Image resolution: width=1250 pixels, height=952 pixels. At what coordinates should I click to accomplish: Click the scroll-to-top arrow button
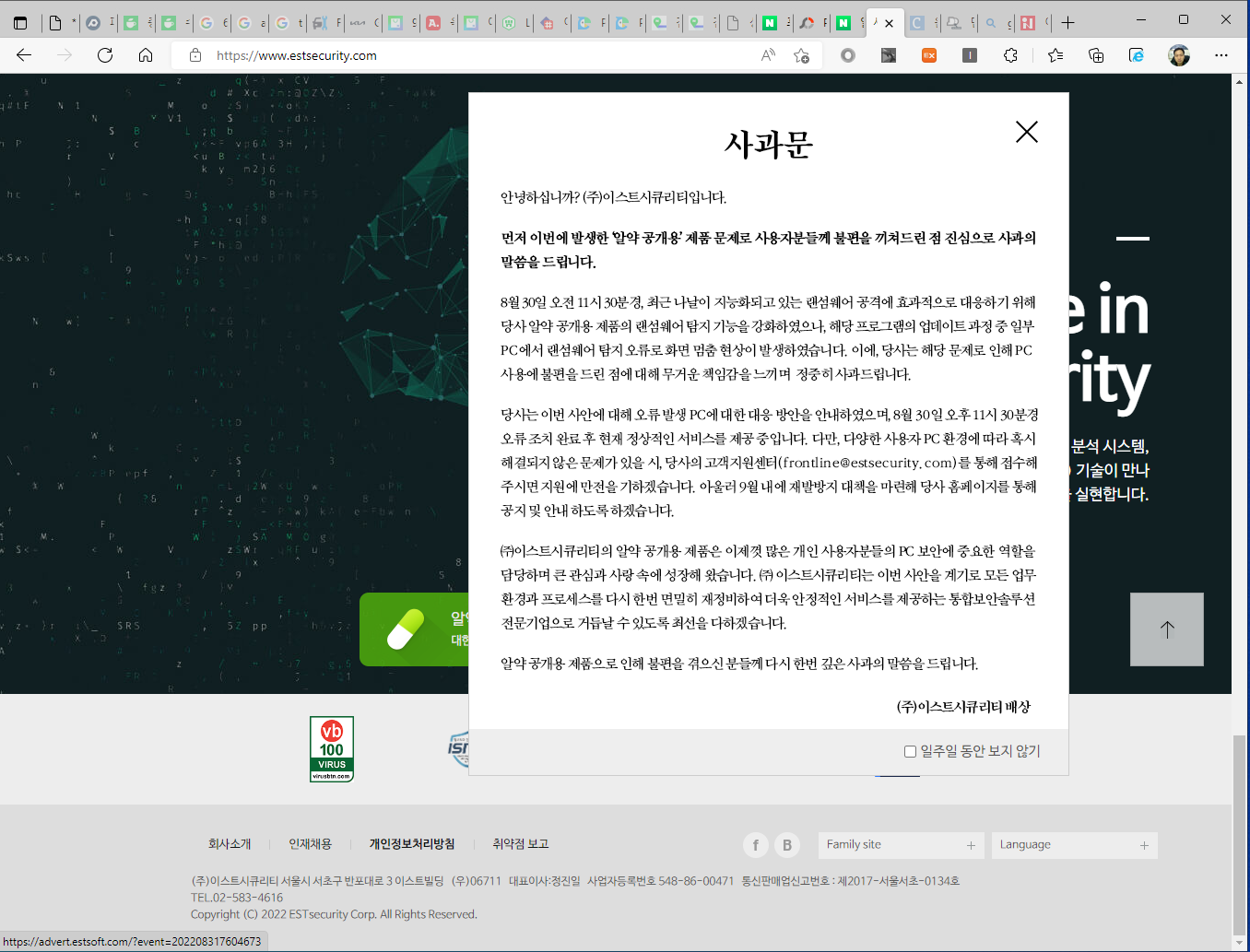[1167, 629]
